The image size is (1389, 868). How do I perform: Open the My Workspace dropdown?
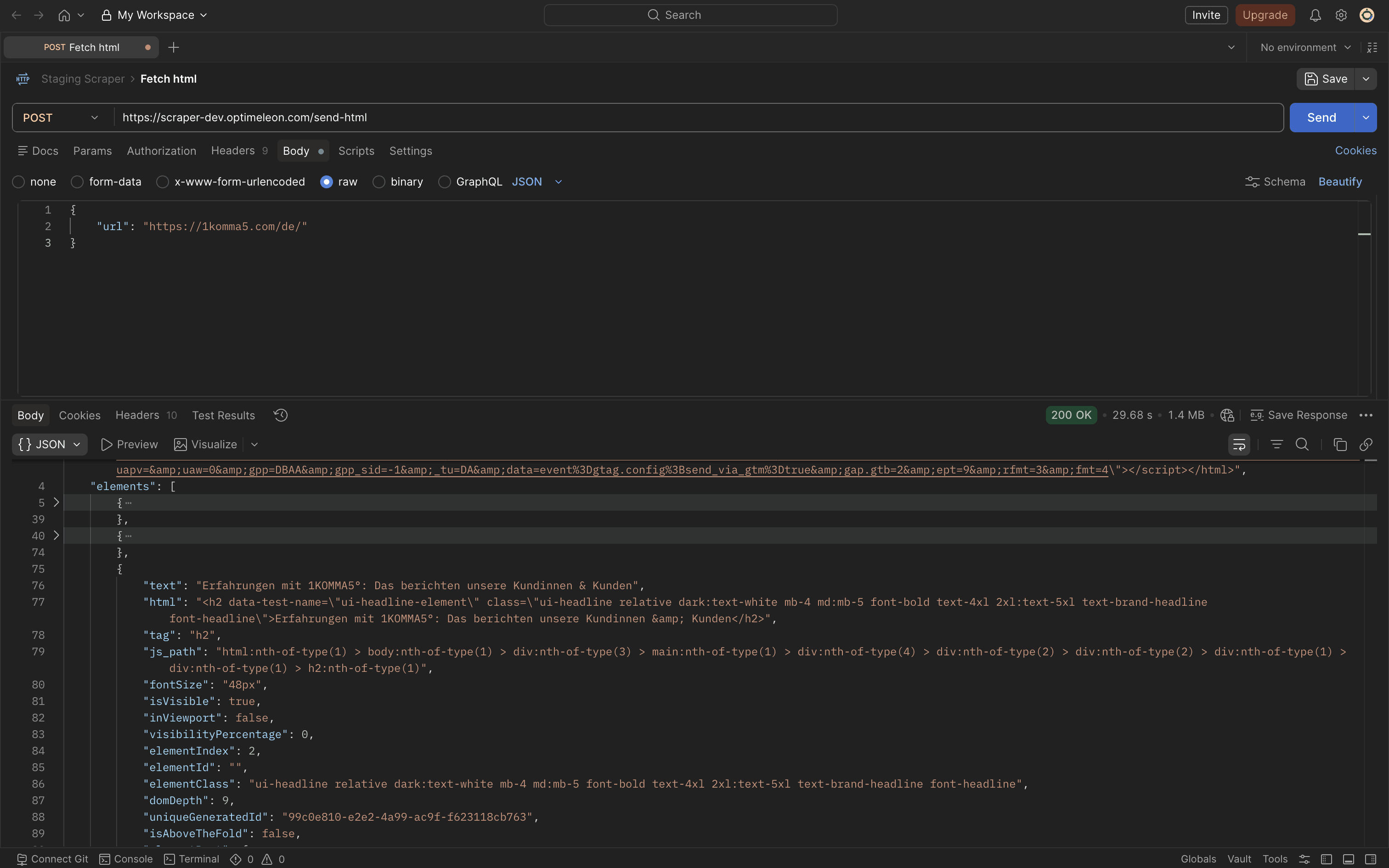coord(154,15)
